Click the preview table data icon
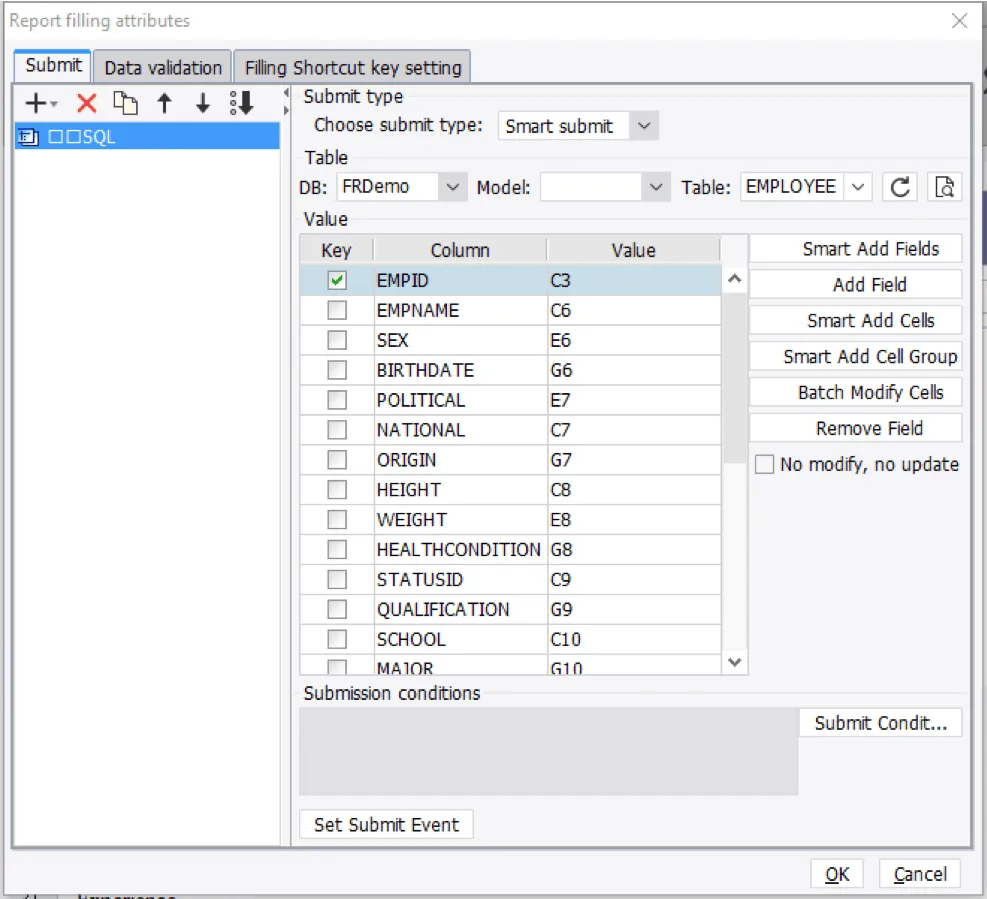The width and height of the screenshot is (987, 899). 943,187
